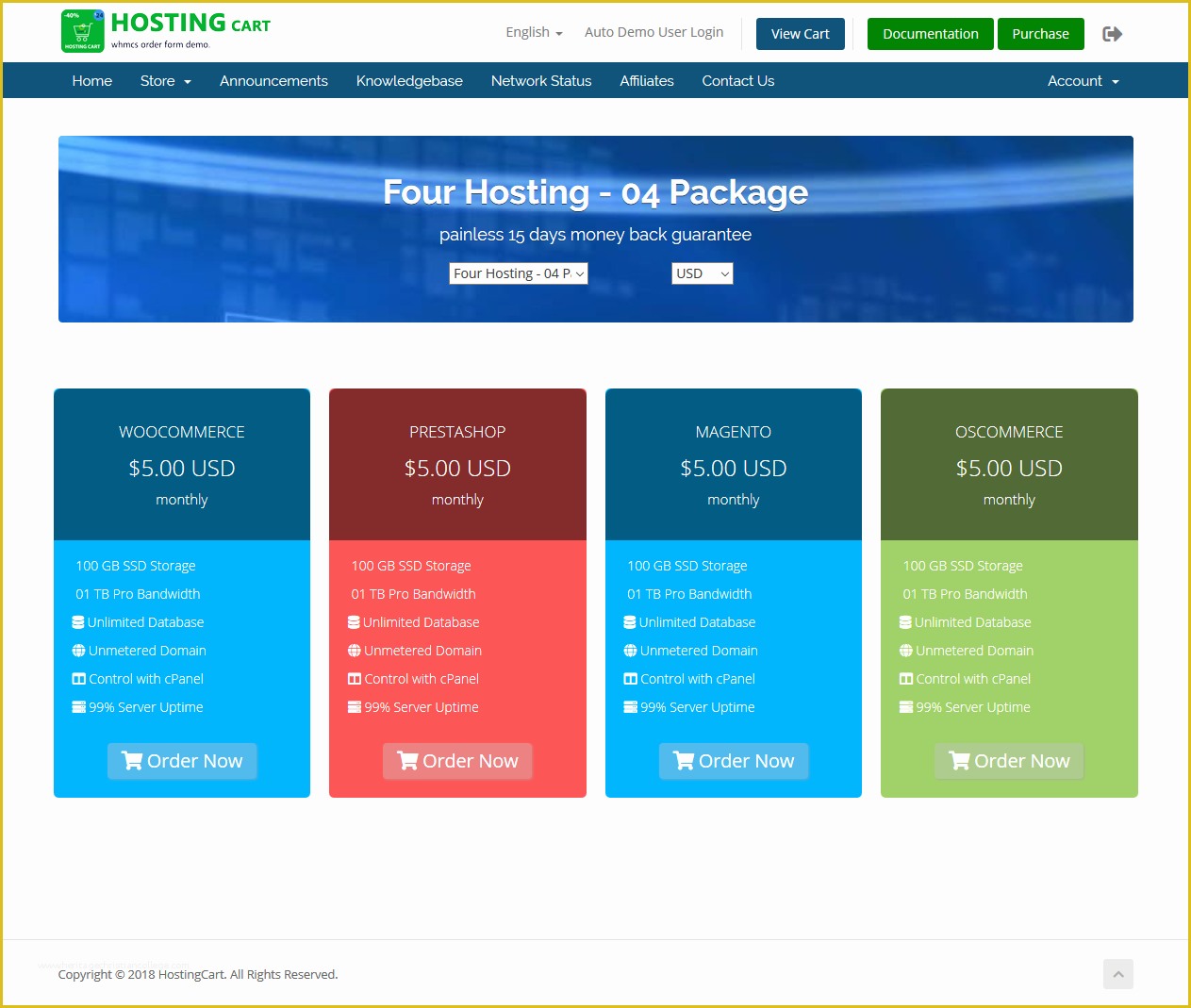This screenshot has width=1191, height=1008.
Task: Open Announcements page
Action: 273,81
